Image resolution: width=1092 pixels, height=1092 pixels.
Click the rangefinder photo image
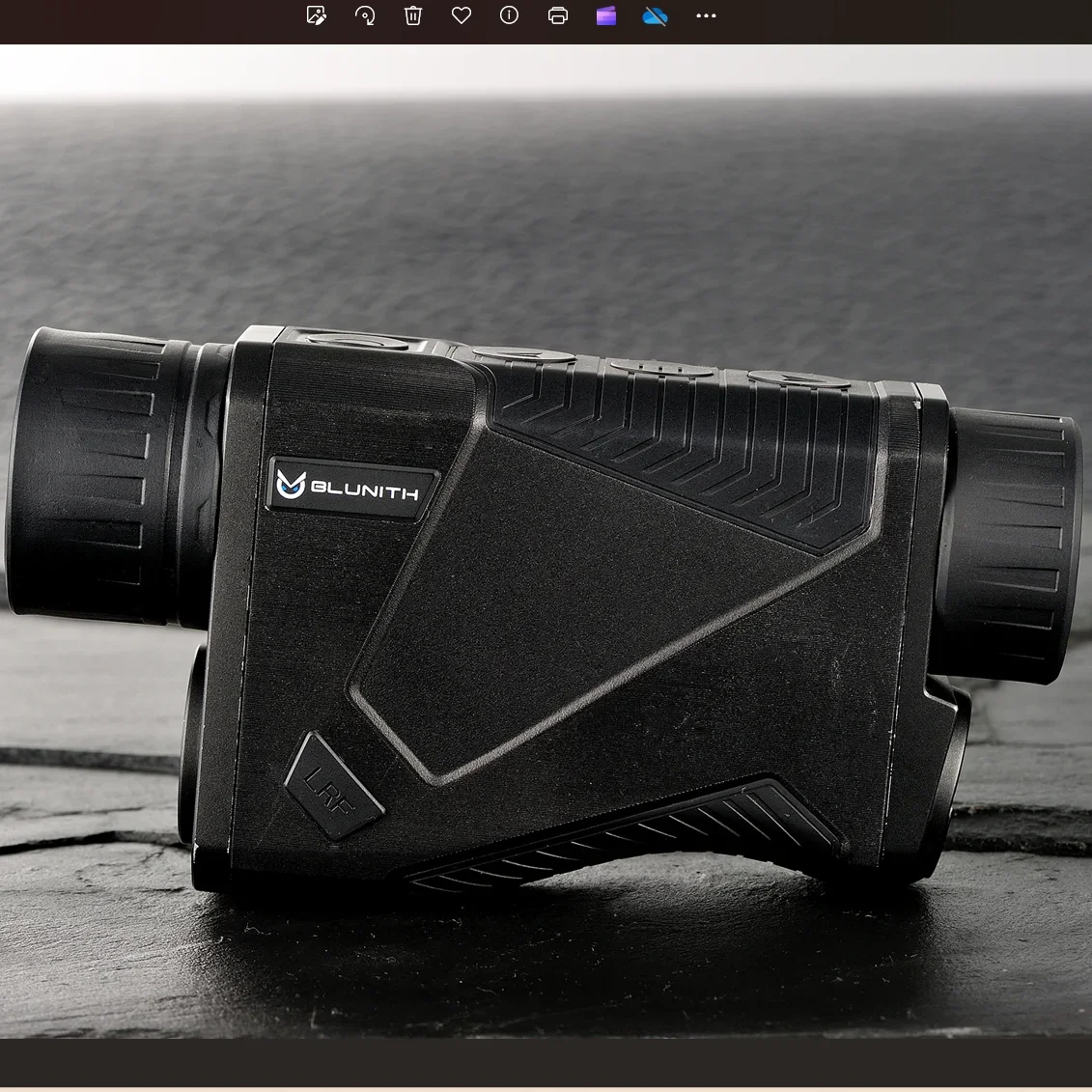[x=546, y=541]
